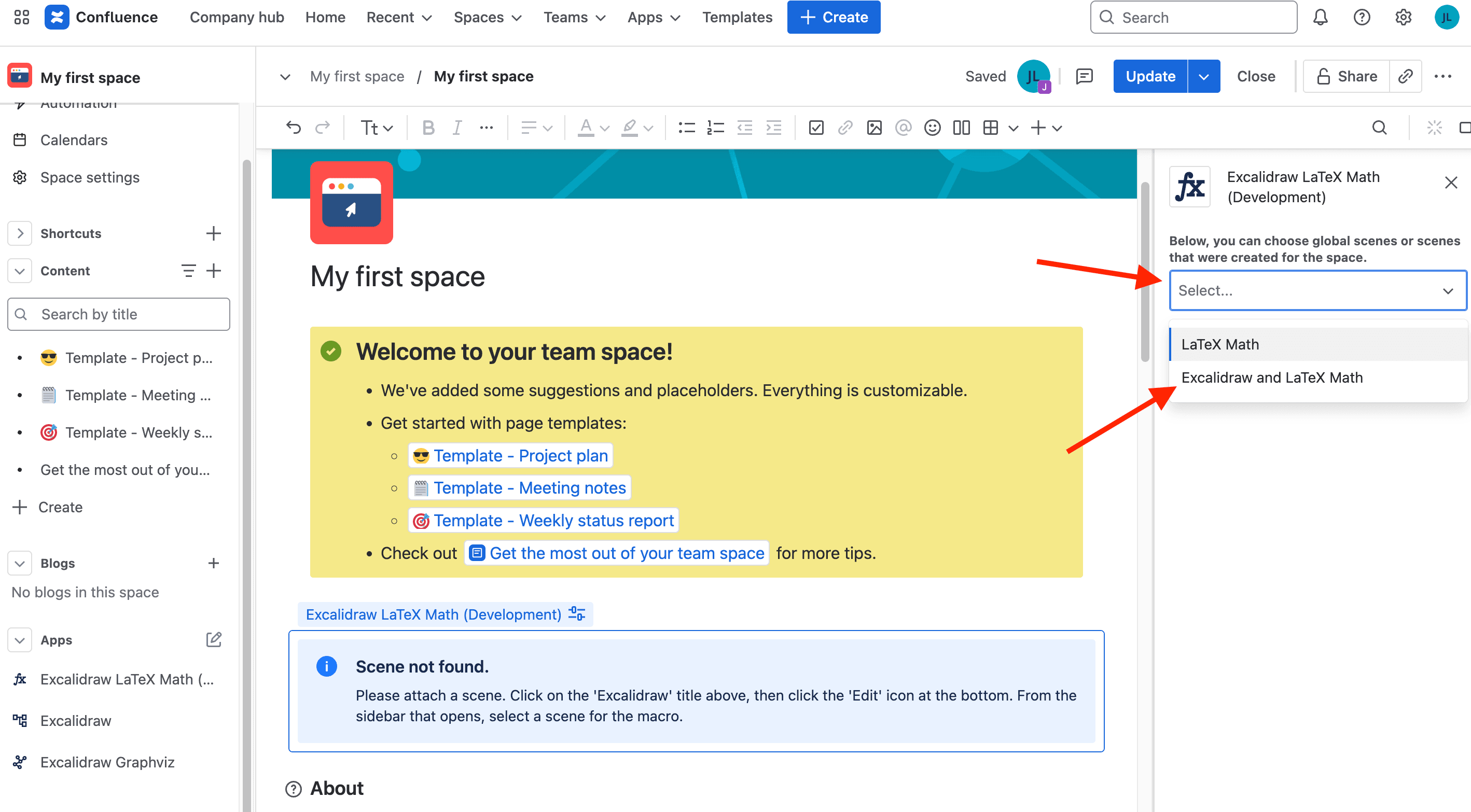Open the settings gear in top bar
1471x812 pixels.
[1403, 17]
